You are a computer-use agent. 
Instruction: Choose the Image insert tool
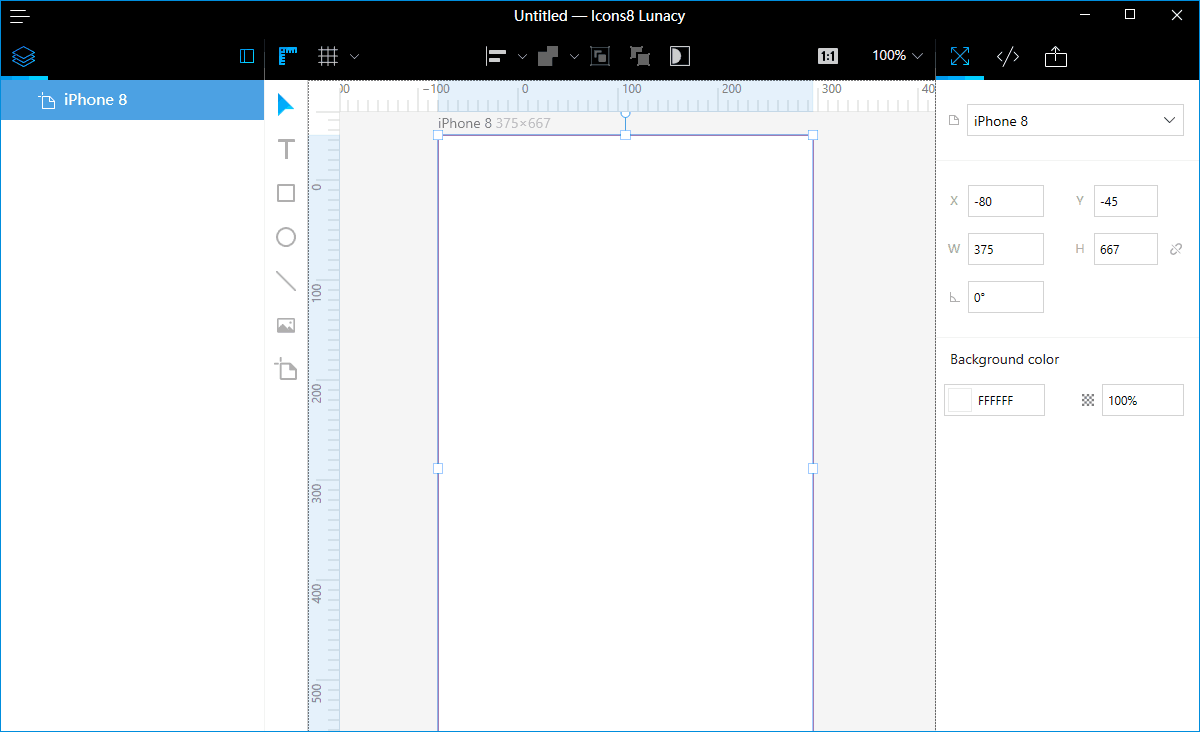pos(286,325)
